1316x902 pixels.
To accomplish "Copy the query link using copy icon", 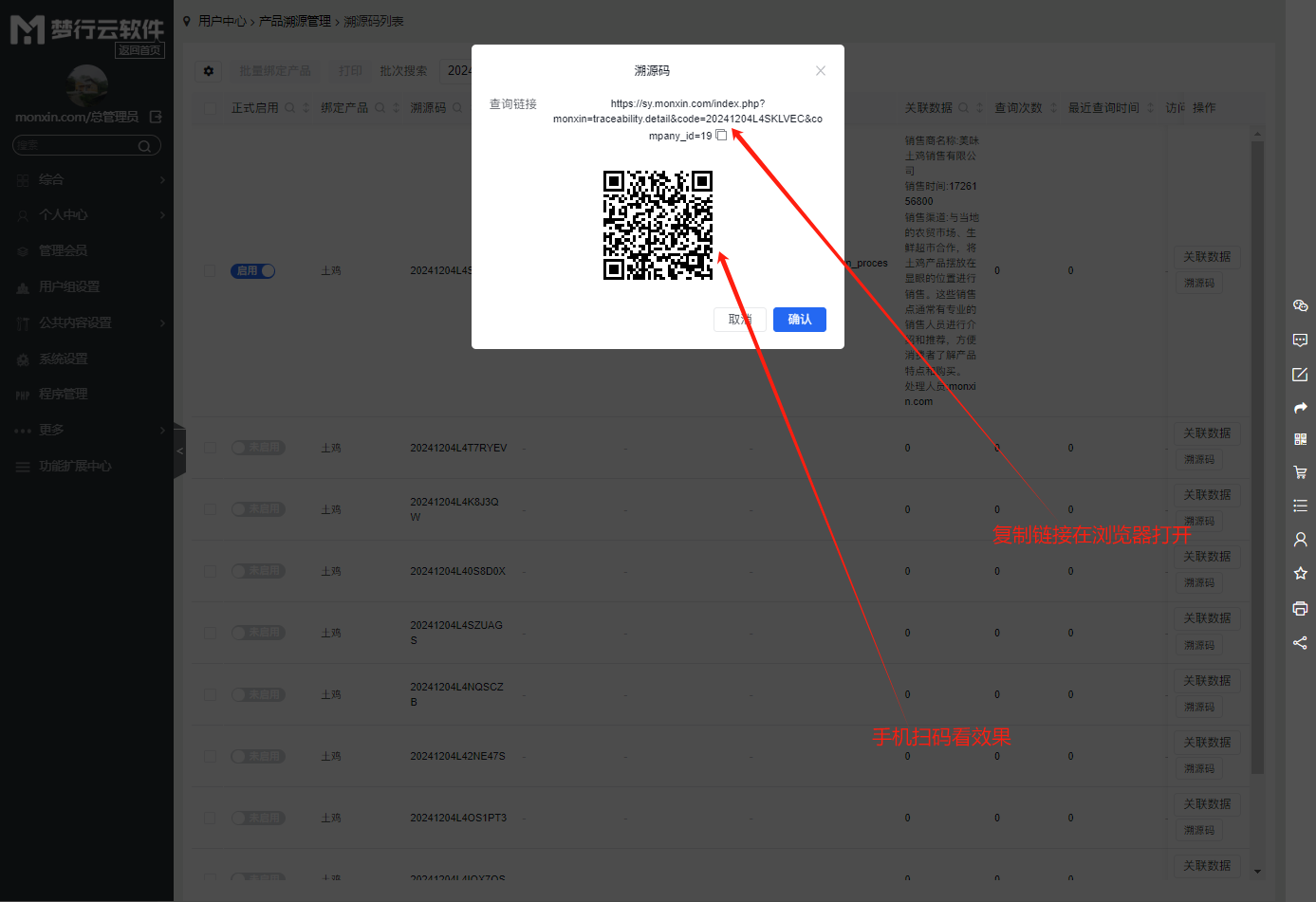I will click(x=721, y=136).
